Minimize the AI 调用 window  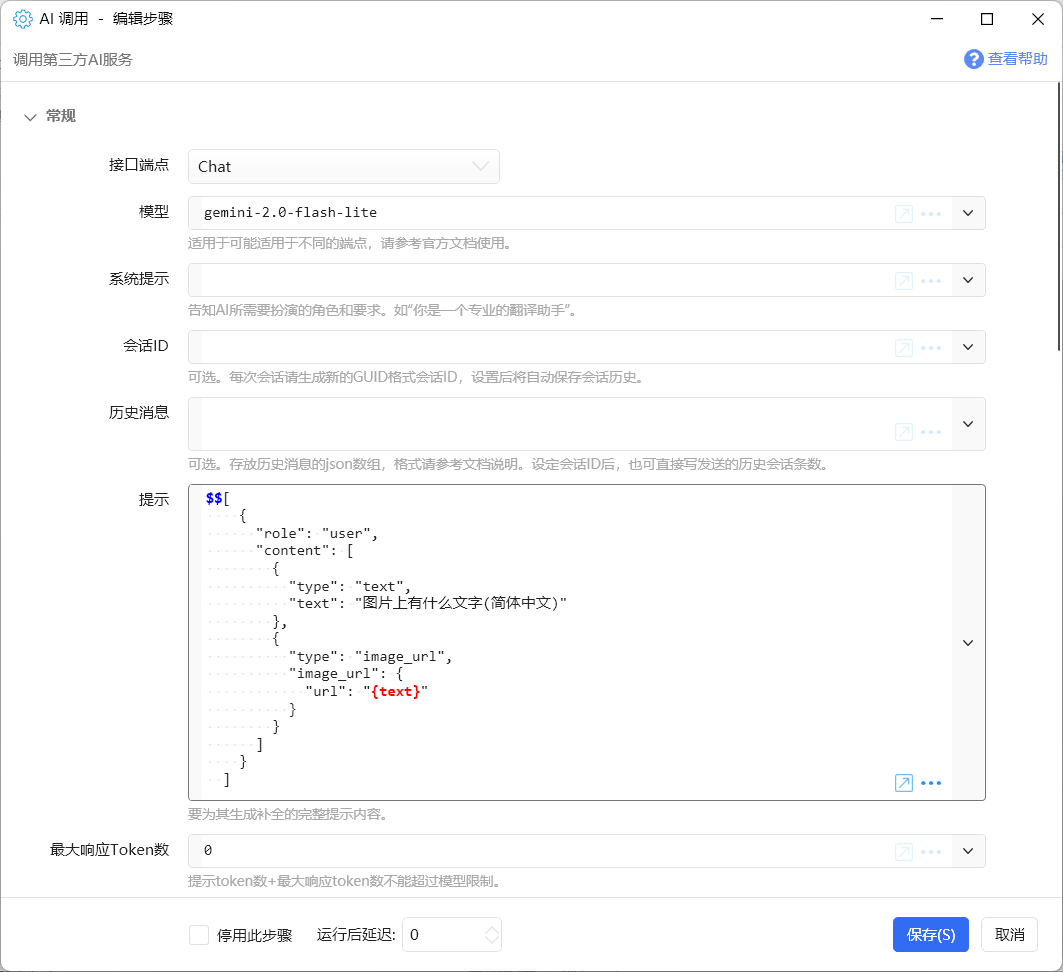(x=937, y=19)
